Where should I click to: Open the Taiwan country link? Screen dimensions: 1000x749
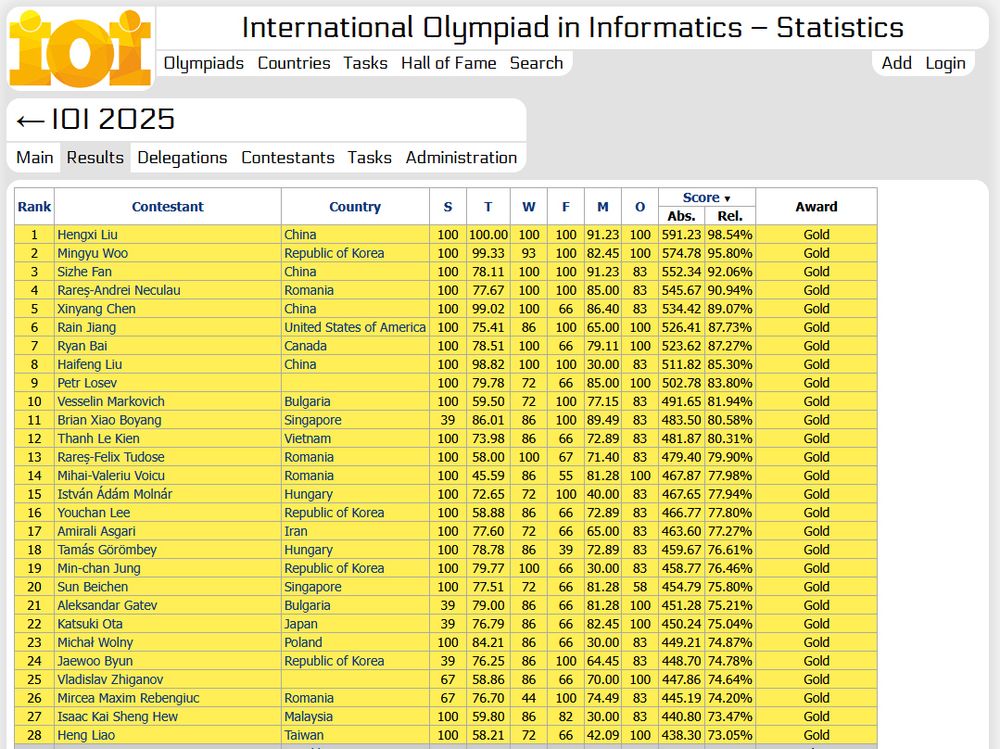point(304,735)
